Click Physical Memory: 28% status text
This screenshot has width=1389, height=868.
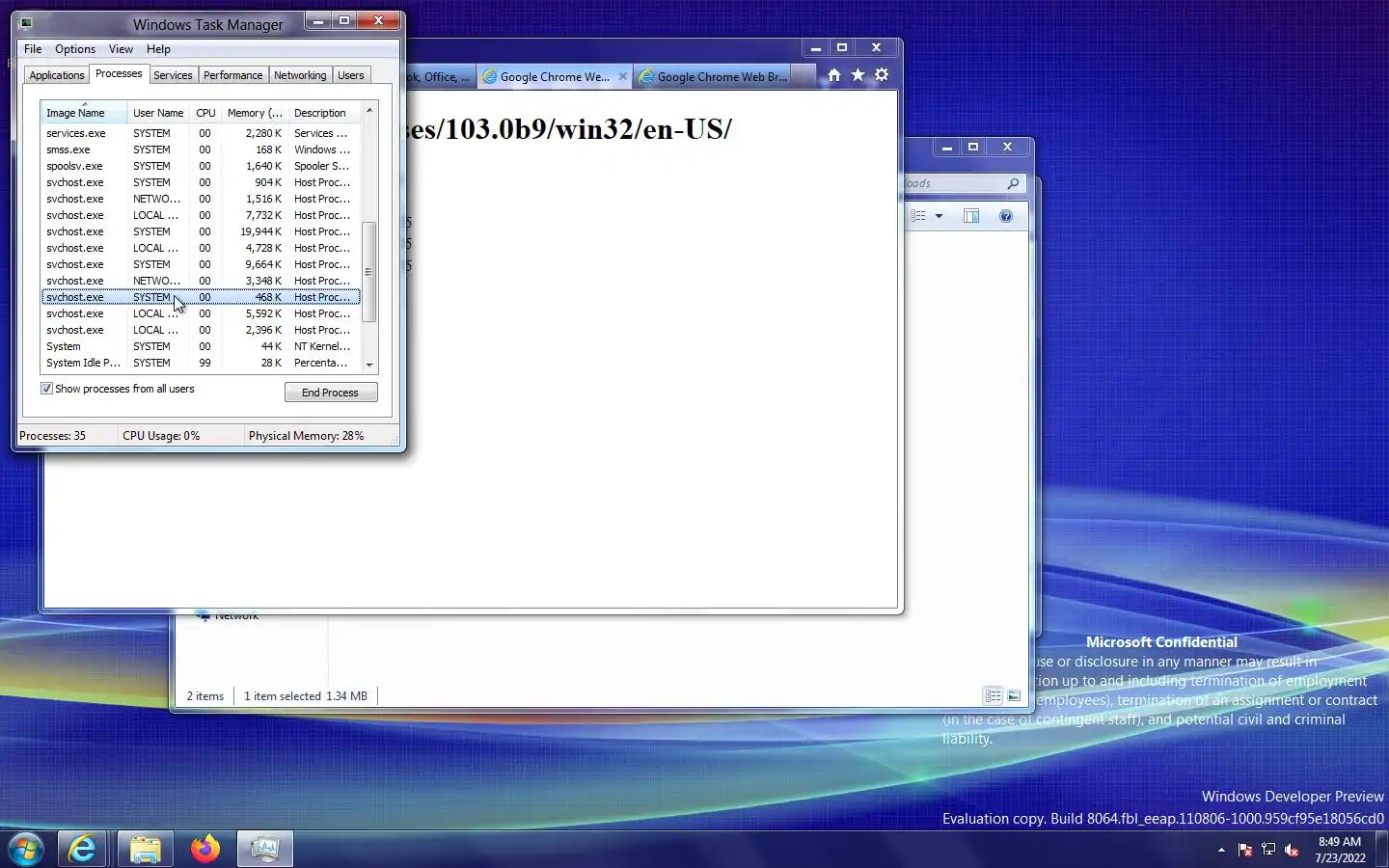(x=306, y=436)
